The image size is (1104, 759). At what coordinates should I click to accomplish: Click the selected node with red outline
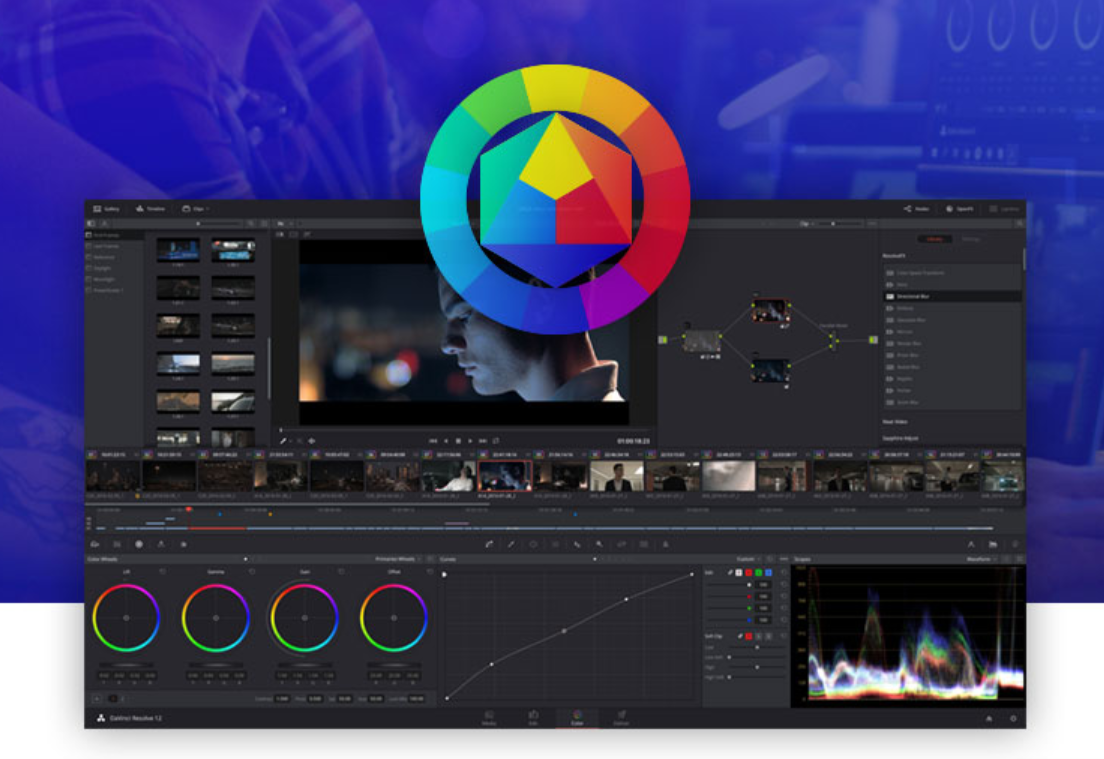pos(770,310)
